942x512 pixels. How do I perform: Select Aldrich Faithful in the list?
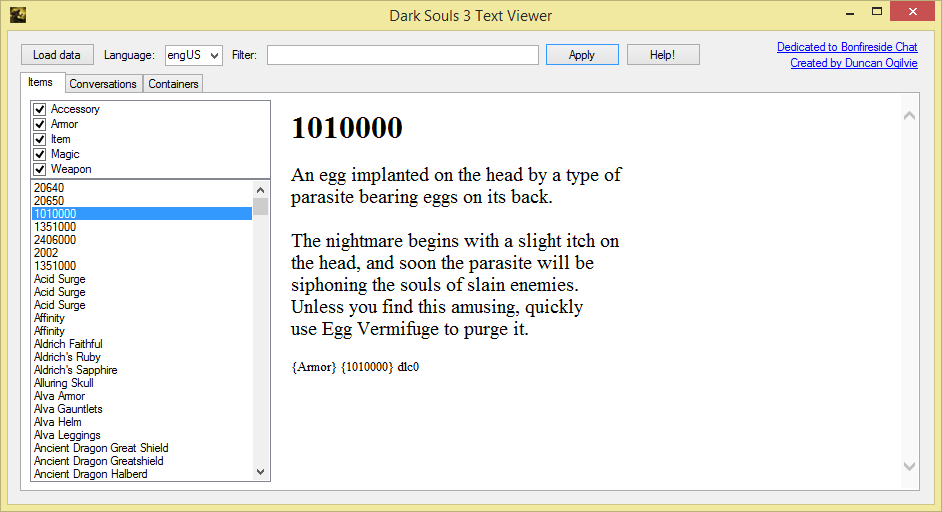point(142,344)
